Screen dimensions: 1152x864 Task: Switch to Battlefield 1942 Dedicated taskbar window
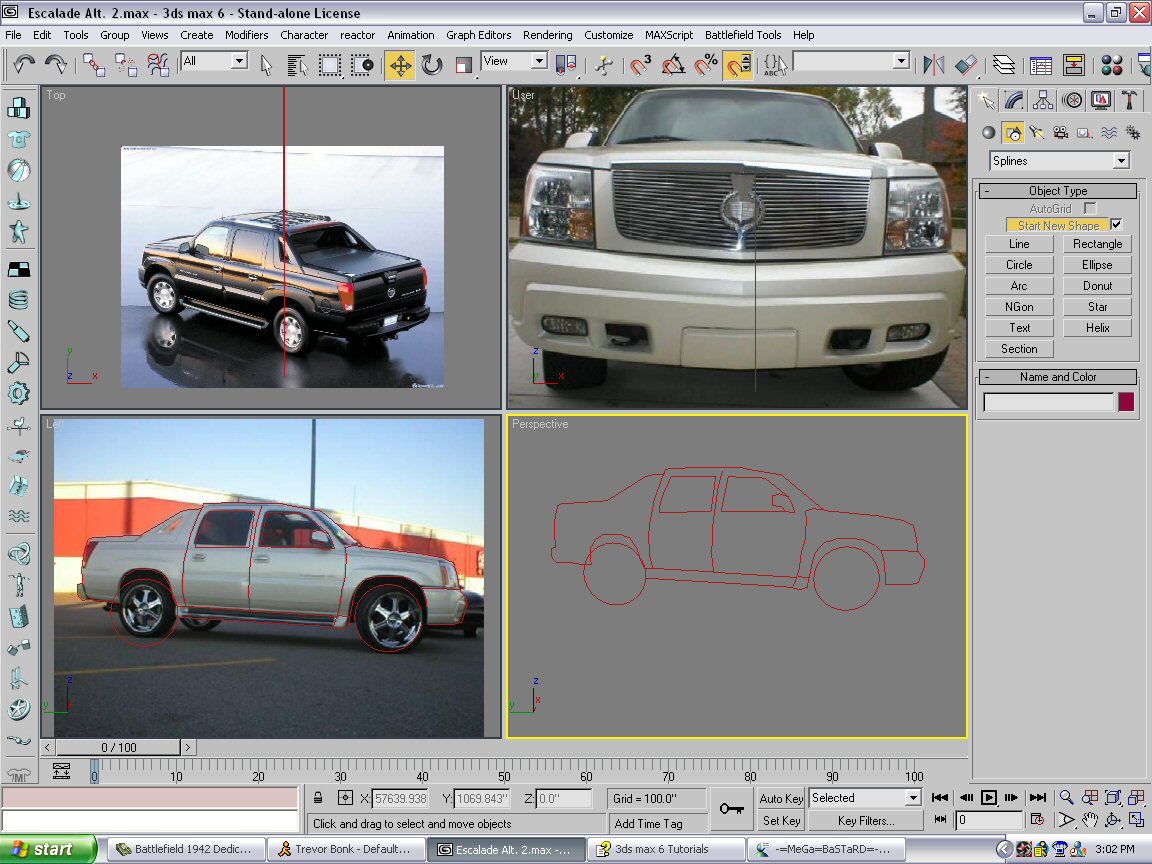pyautogui.click(x=185, y=849)
